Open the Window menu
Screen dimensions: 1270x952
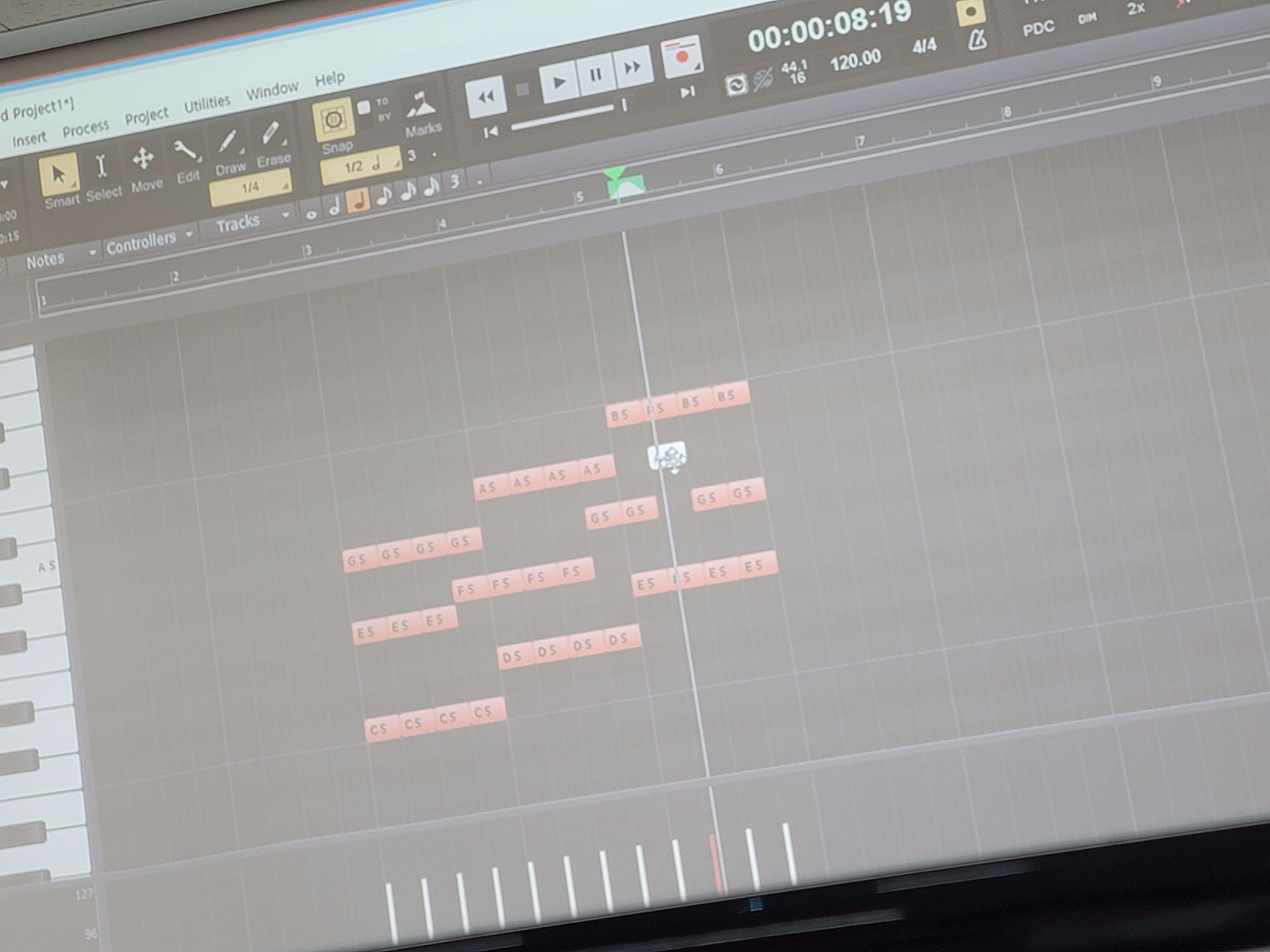point(271,90)
